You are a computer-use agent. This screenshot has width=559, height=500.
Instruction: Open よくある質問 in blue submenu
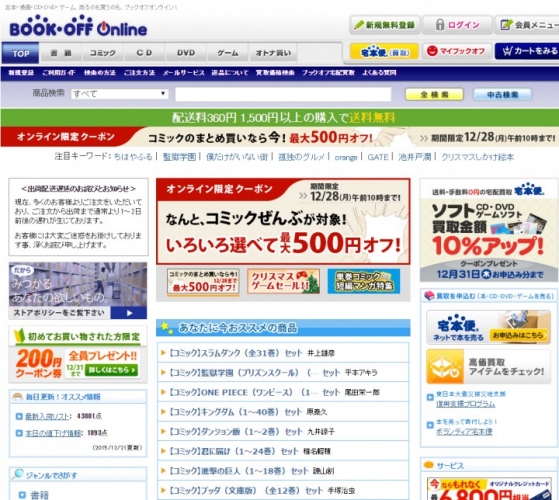tap(379, 73)
